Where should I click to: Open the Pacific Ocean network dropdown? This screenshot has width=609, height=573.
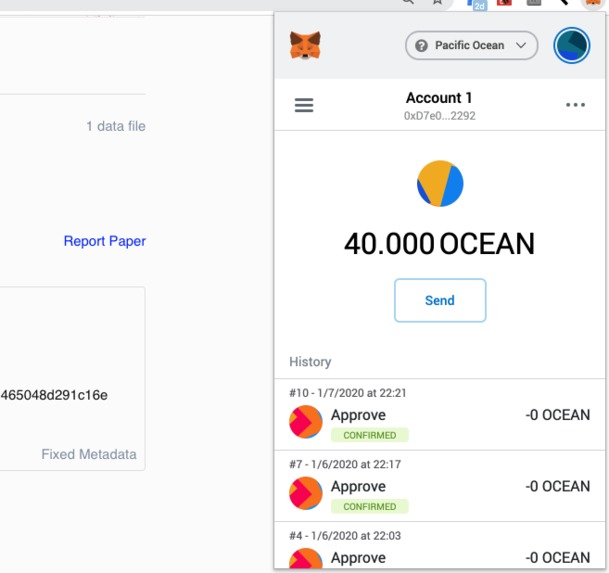[472, 45]
